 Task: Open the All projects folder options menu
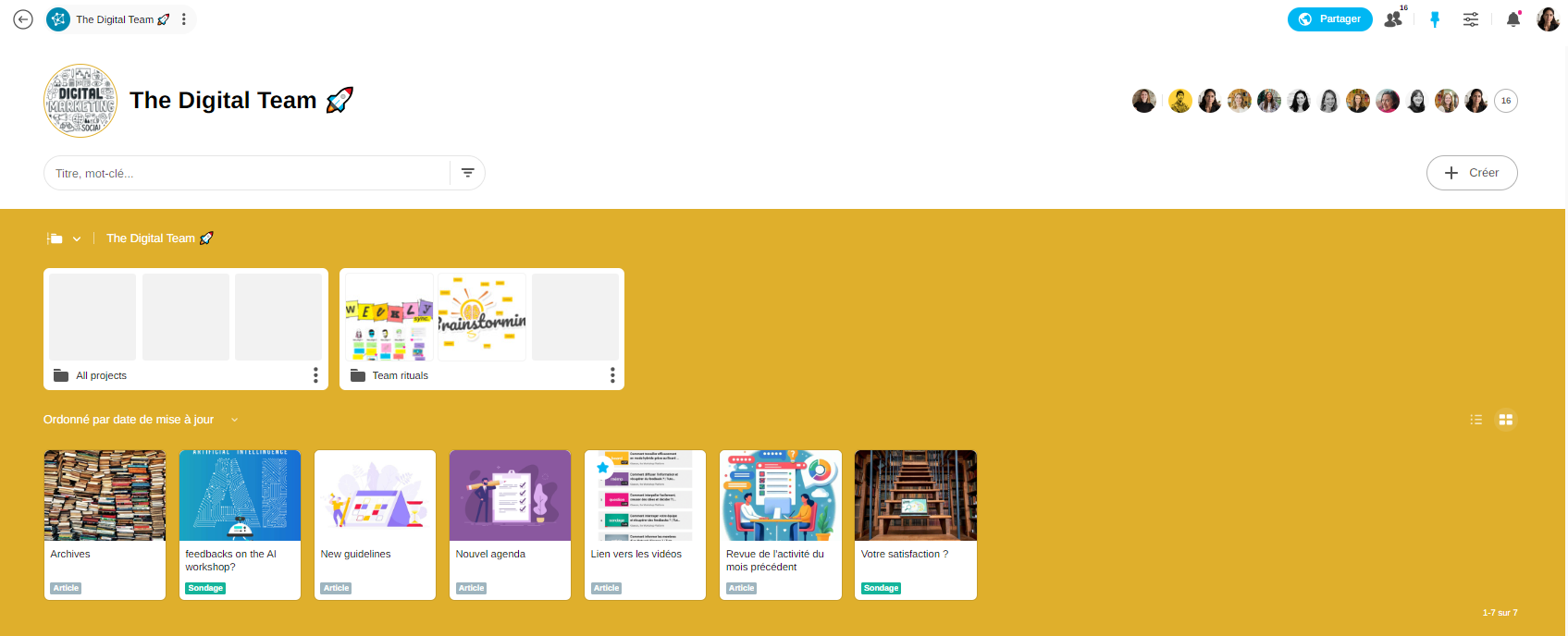tap(315, 375)
